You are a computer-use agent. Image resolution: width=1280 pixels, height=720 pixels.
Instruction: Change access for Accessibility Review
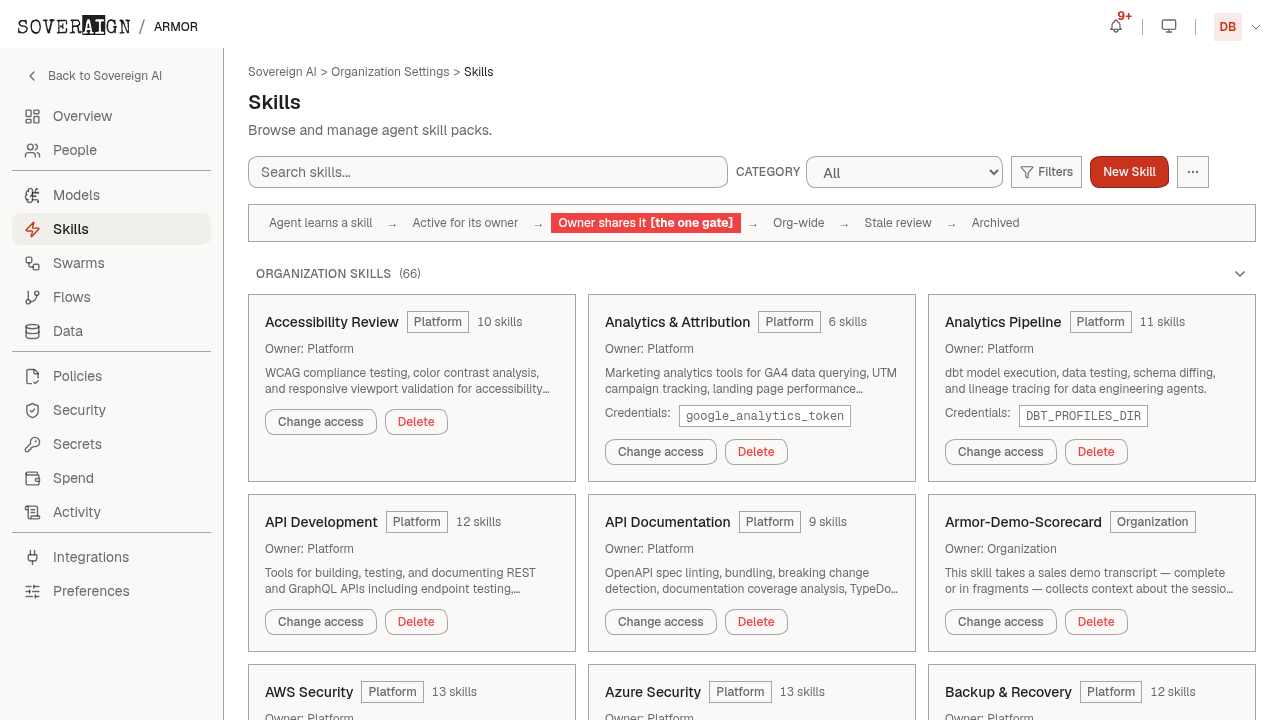[321, 422]
